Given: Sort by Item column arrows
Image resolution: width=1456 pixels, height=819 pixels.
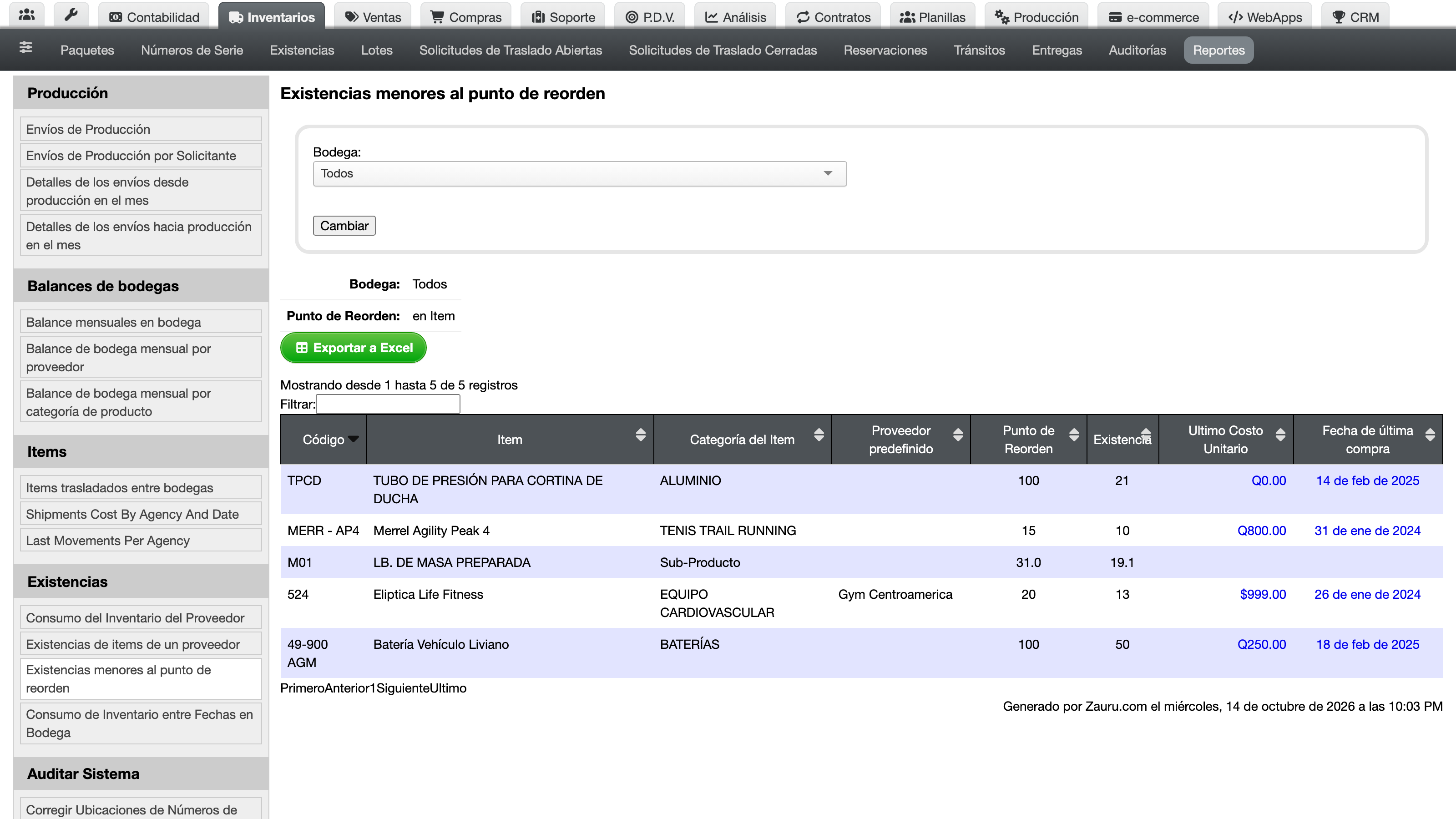Looking at the screenshot, I should 640,435.
